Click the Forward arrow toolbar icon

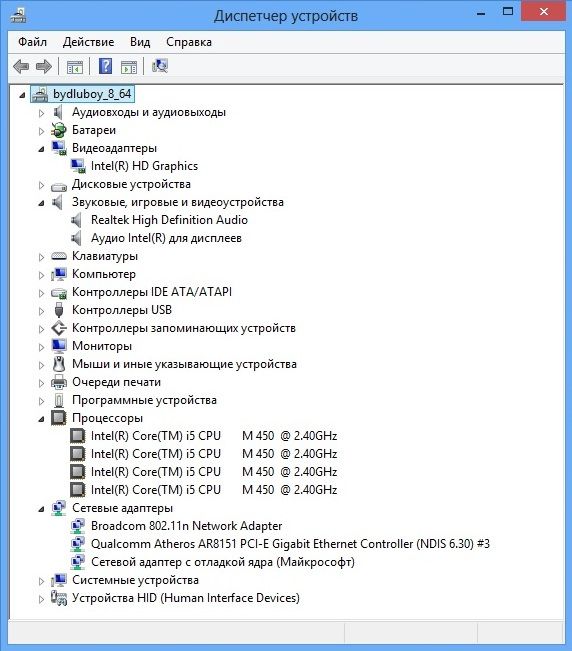pos(44,66)
